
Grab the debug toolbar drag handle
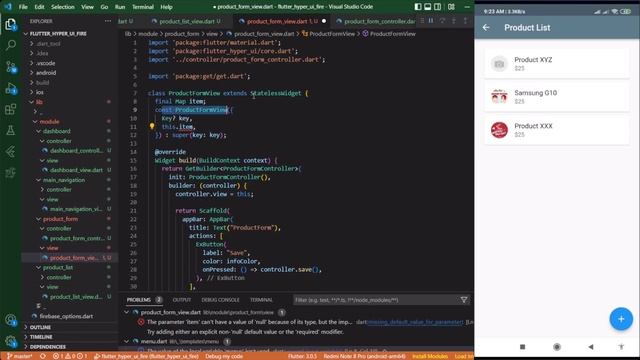pos(422,21)
